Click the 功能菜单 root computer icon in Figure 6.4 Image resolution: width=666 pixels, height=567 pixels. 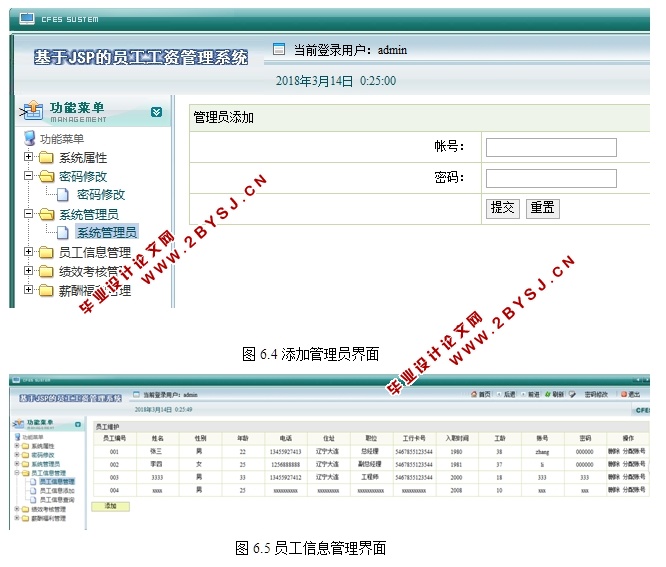tap(30, 138)
